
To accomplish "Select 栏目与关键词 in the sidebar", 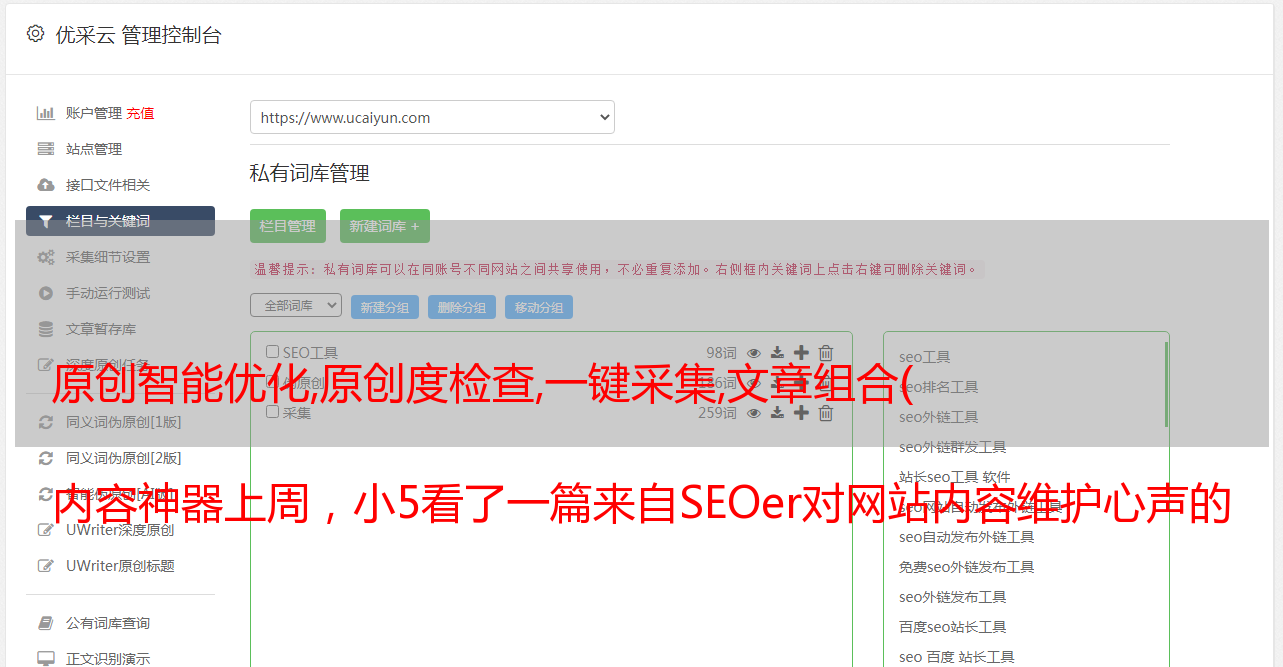I will coord(120,221).
